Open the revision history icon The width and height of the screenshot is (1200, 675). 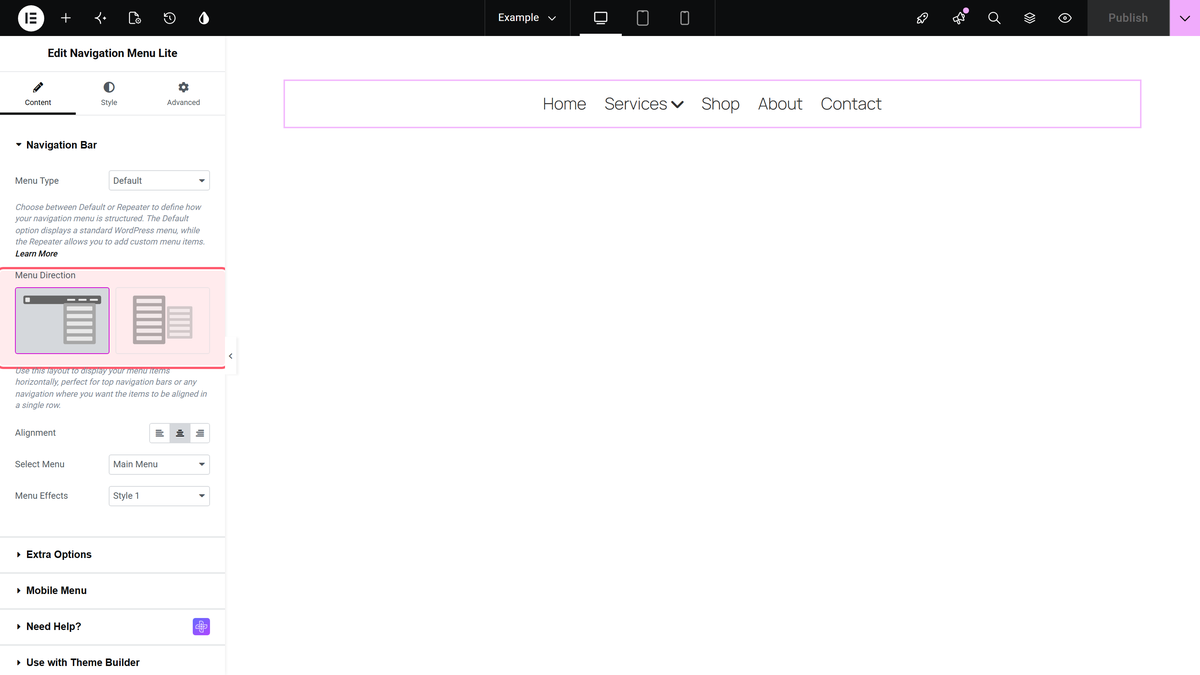[170, 18]
